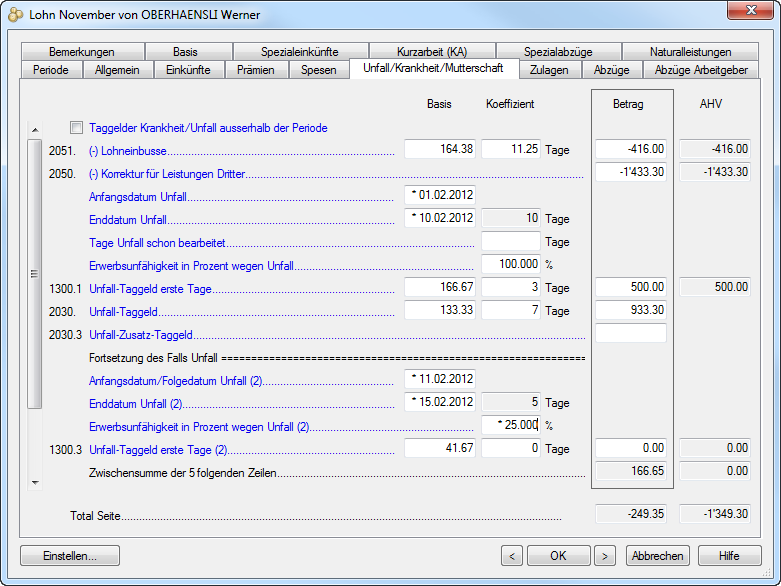Confirm with the OK button
The height and width of the screenshot is (586, 781).
coord(558,556)
